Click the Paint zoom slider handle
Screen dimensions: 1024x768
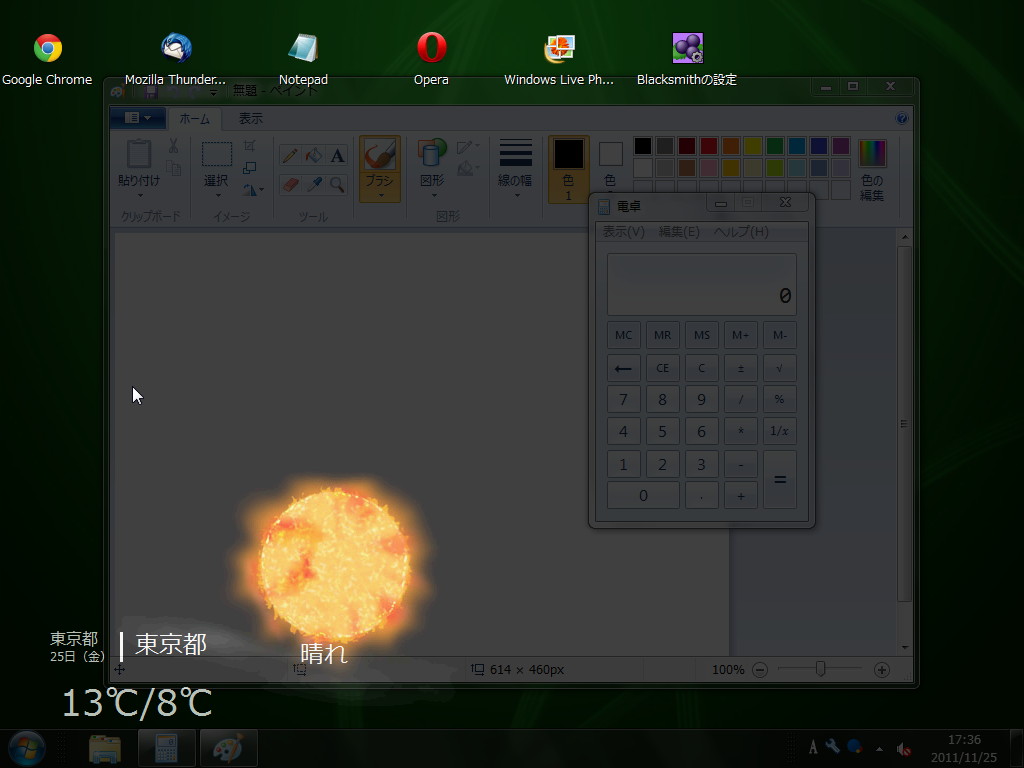click(820, 669)
